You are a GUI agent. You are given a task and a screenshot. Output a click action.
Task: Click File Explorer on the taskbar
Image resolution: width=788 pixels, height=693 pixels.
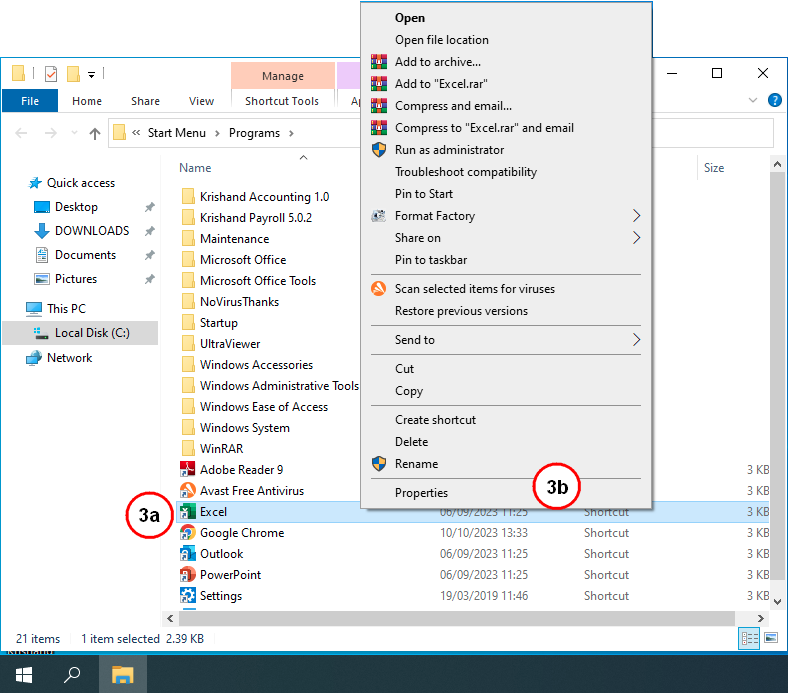(x=123, y=674)
